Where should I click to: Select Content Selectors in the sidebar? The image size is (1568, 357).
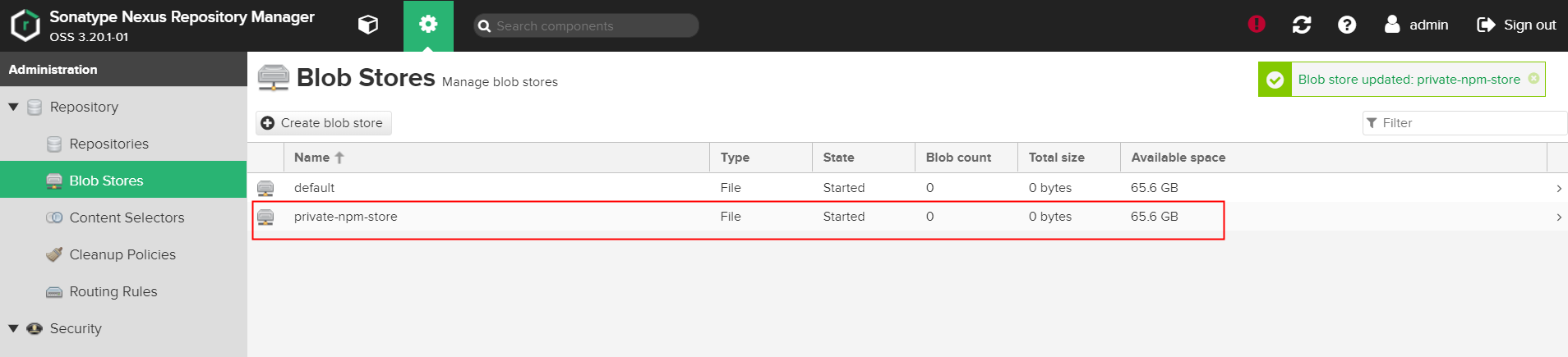[127, 217]
